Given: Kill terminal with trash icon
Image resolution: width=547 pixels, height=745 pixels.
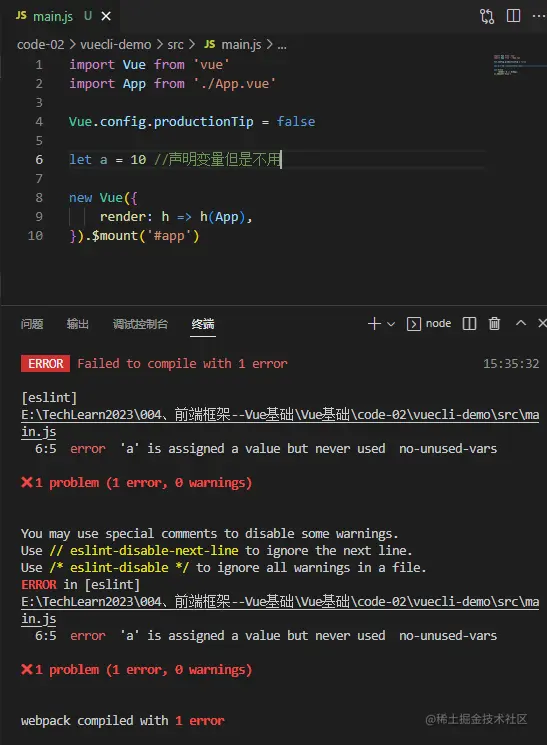Looking at the screenshot, I should 494,324.
